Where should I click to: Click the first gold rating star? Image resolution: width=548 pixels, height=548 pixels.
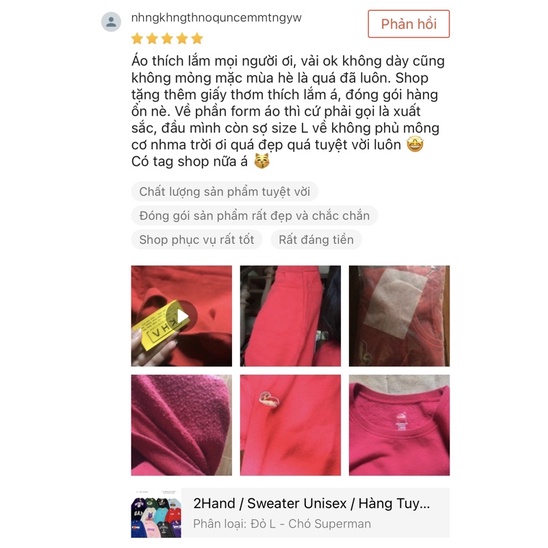(x=137, y=38)
